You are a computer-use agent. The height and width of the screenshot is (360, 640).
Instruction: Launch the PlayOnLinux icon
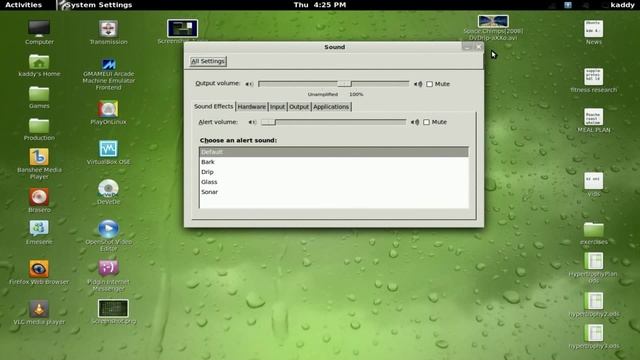pyautogui.click(x=108, y=109)
